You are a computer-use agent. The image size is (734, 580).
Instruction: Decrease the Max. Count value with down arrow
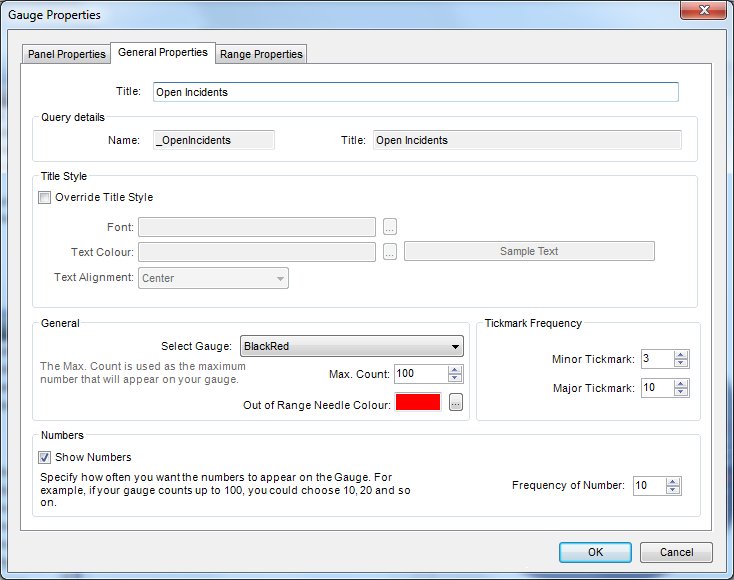click(455, 379)
